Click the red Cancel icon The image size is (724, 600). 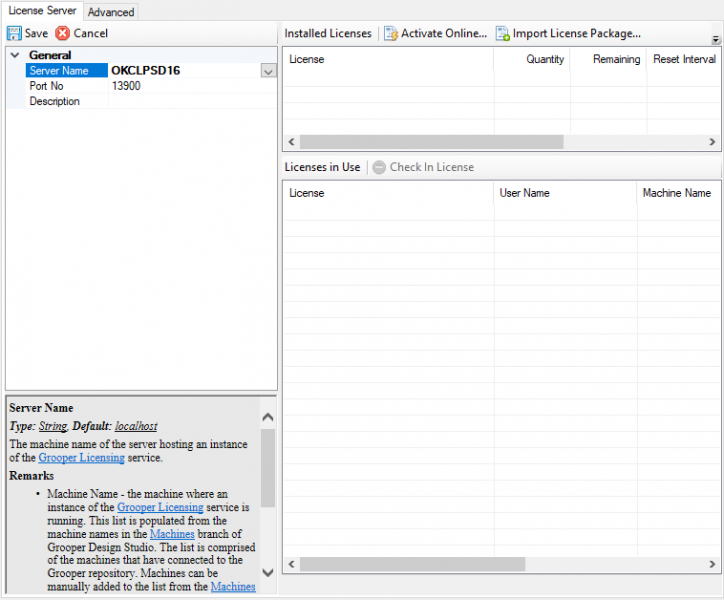[x=62, y=33]
